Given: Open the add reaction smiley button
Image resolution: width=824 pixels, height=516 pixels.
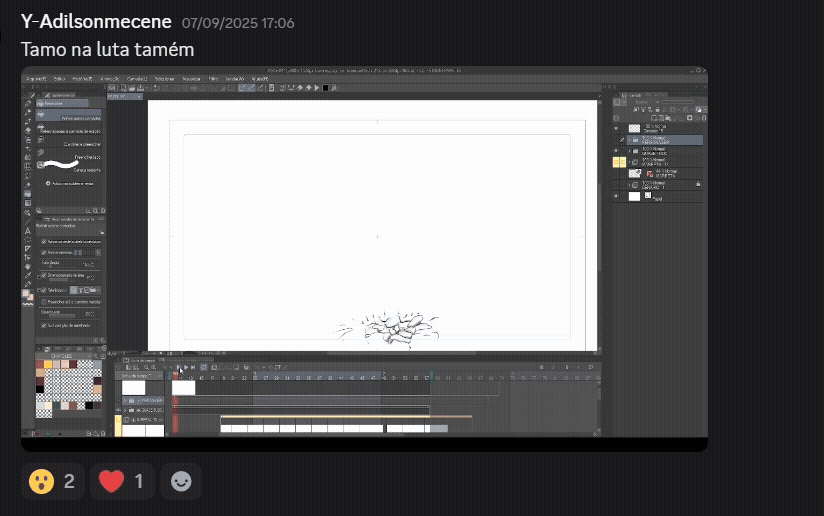Looking at the screenshot, I should tap(181, 481).
